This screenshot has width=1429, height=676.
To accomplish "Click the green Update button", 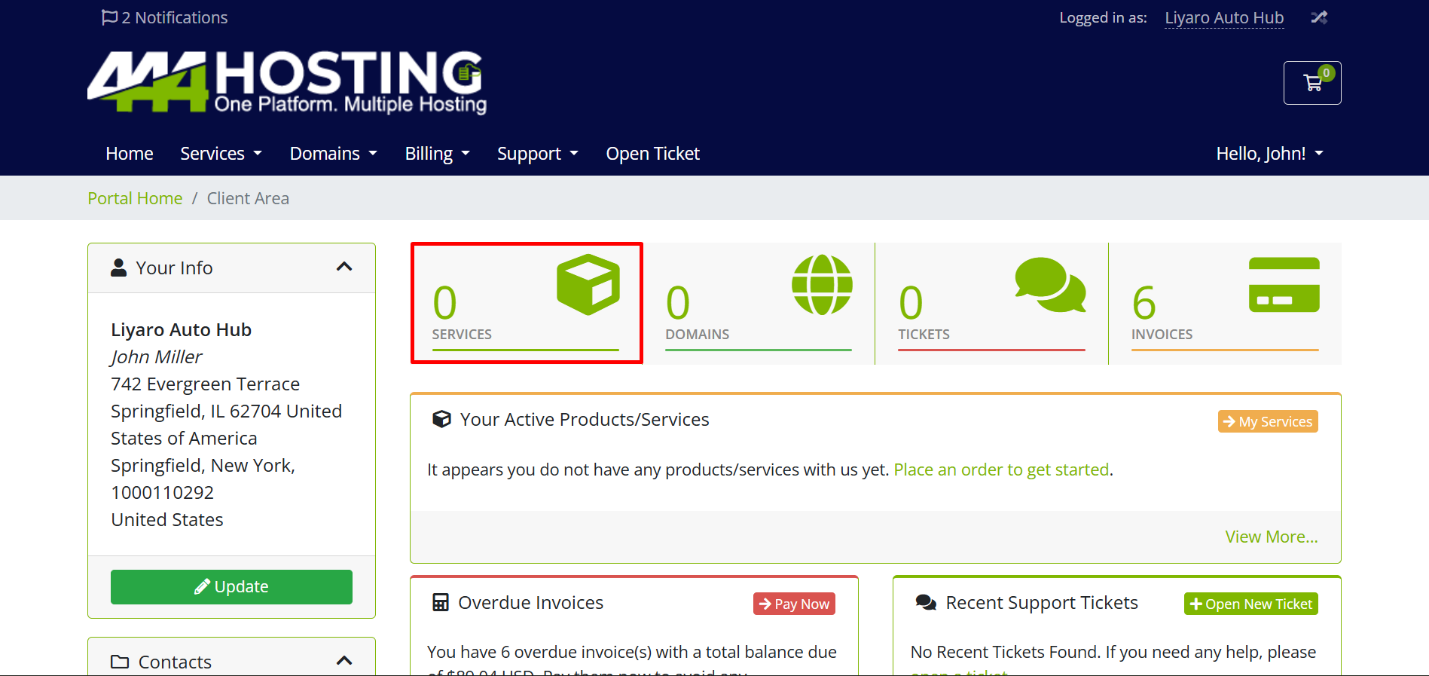I will click(x=232, y=587).
